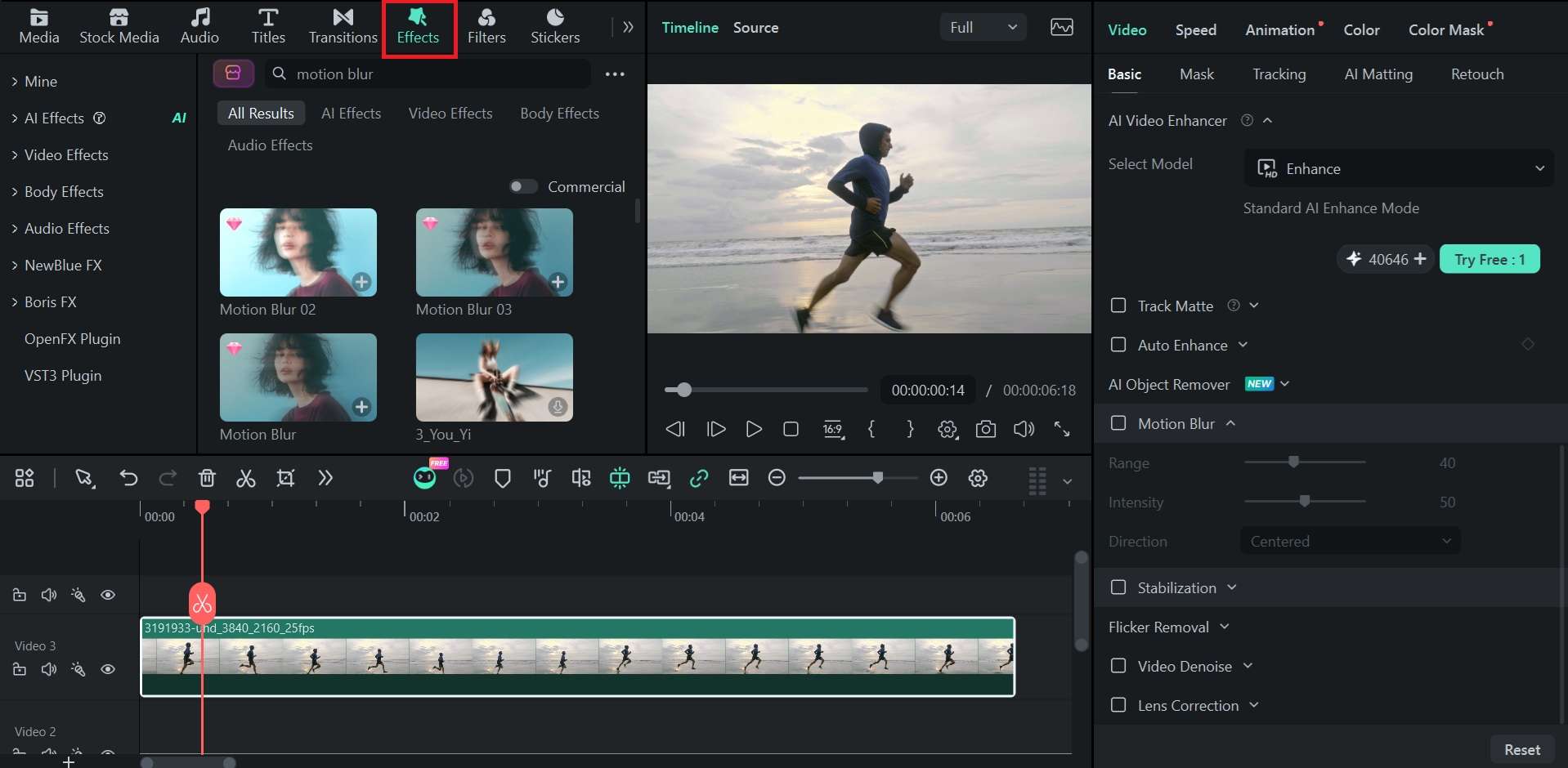
Task: Adjust the Motion Blur Range slider
Action: click(1293, 462)
